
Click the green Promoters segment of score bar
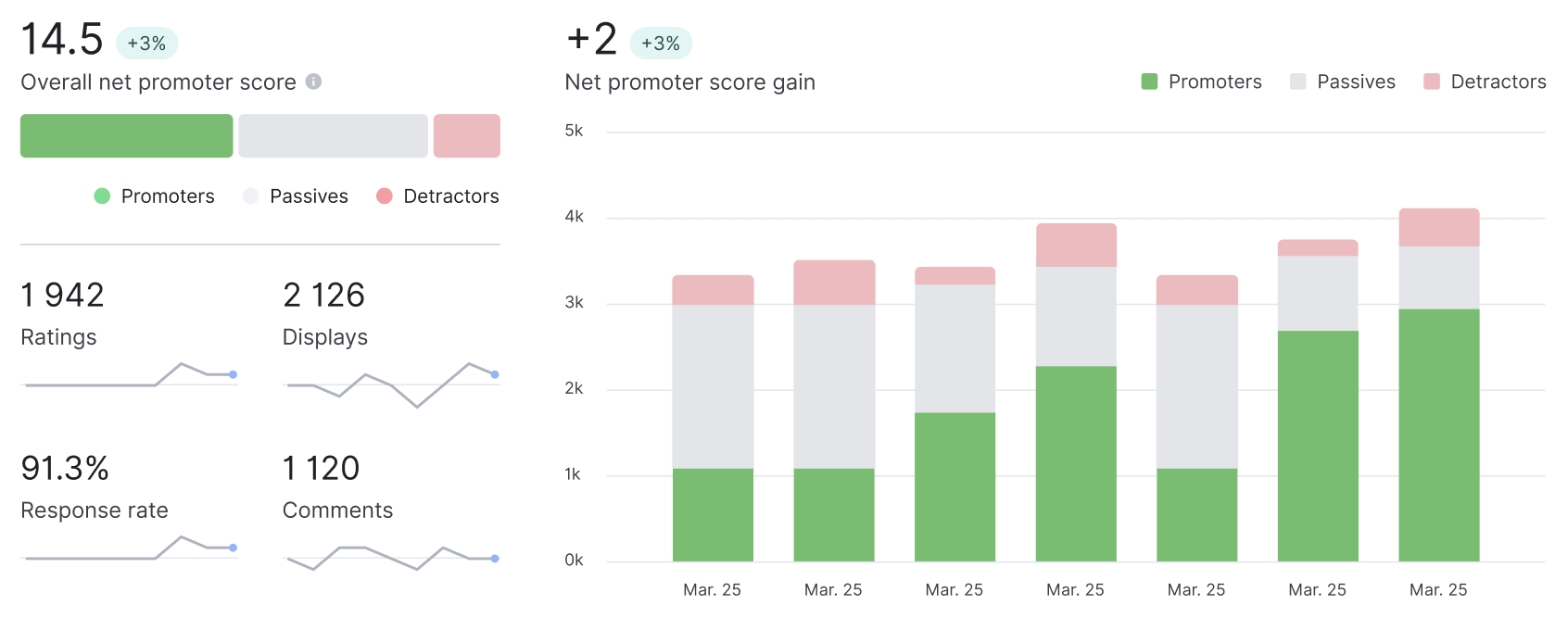pyautogui.click(x=127, y=136)
